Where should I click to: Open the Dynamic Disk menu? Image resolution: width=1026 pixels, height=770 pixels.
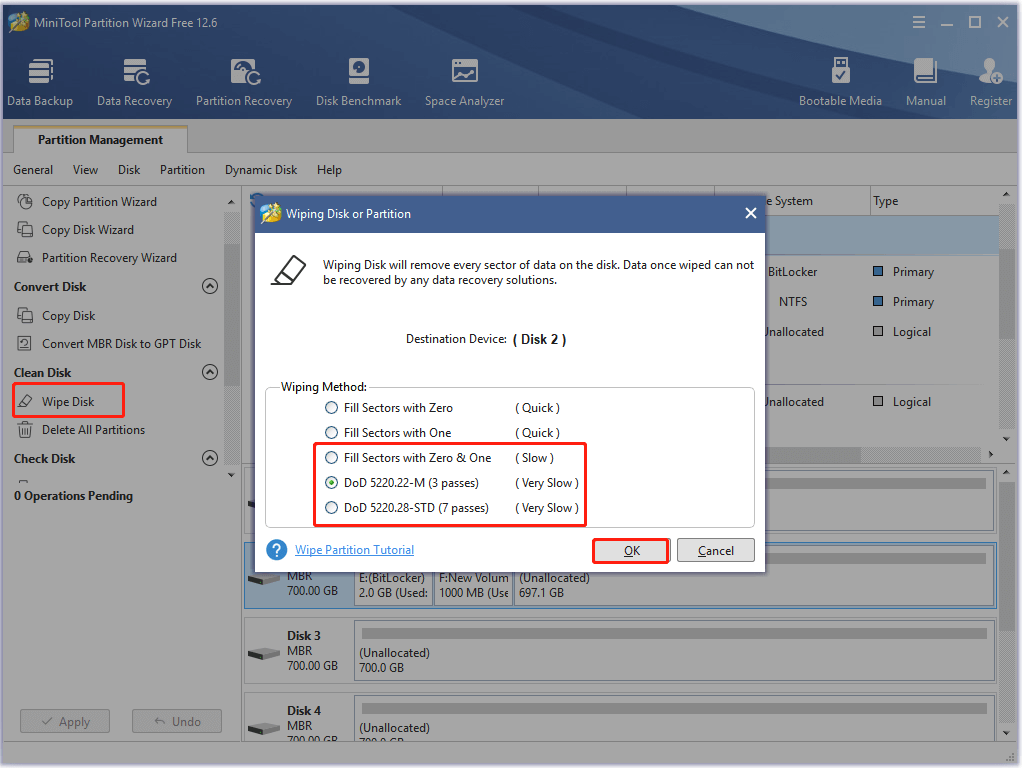[260, 169]
